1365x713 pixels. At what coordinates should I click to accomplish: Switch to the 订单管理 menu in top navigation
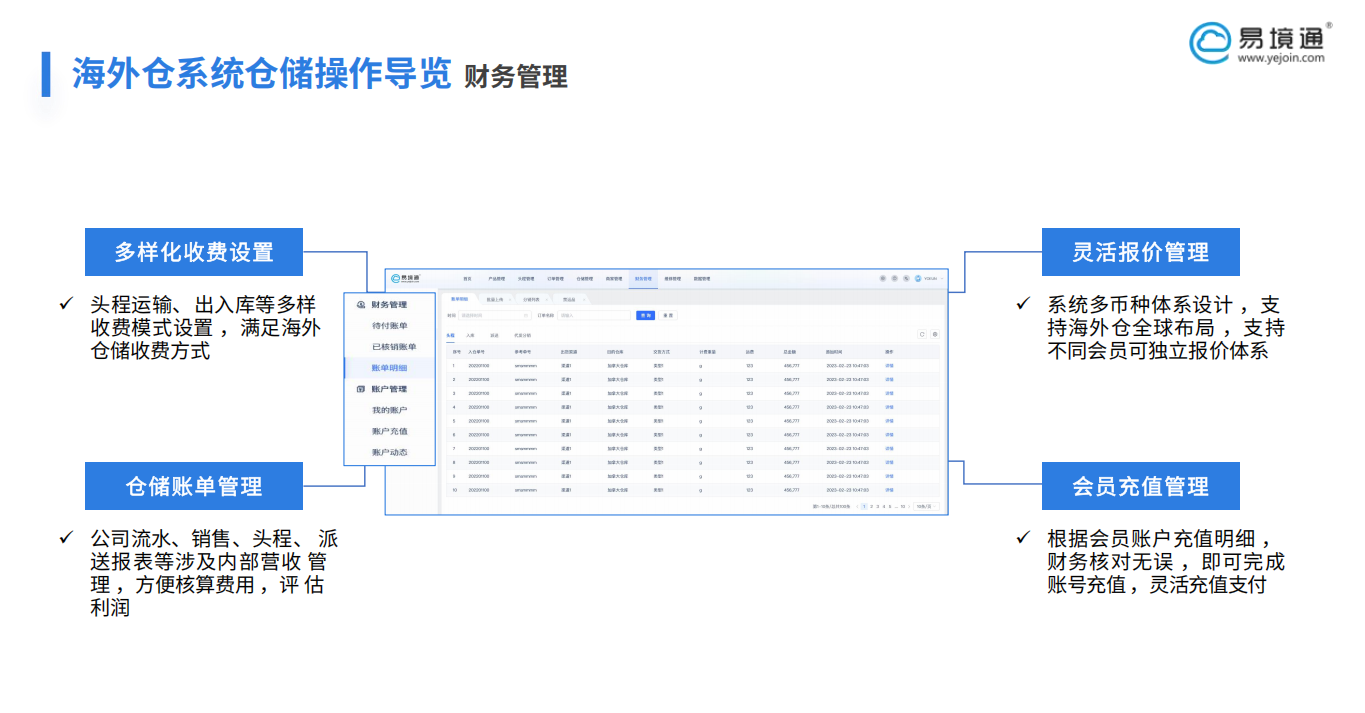point(556,277)
